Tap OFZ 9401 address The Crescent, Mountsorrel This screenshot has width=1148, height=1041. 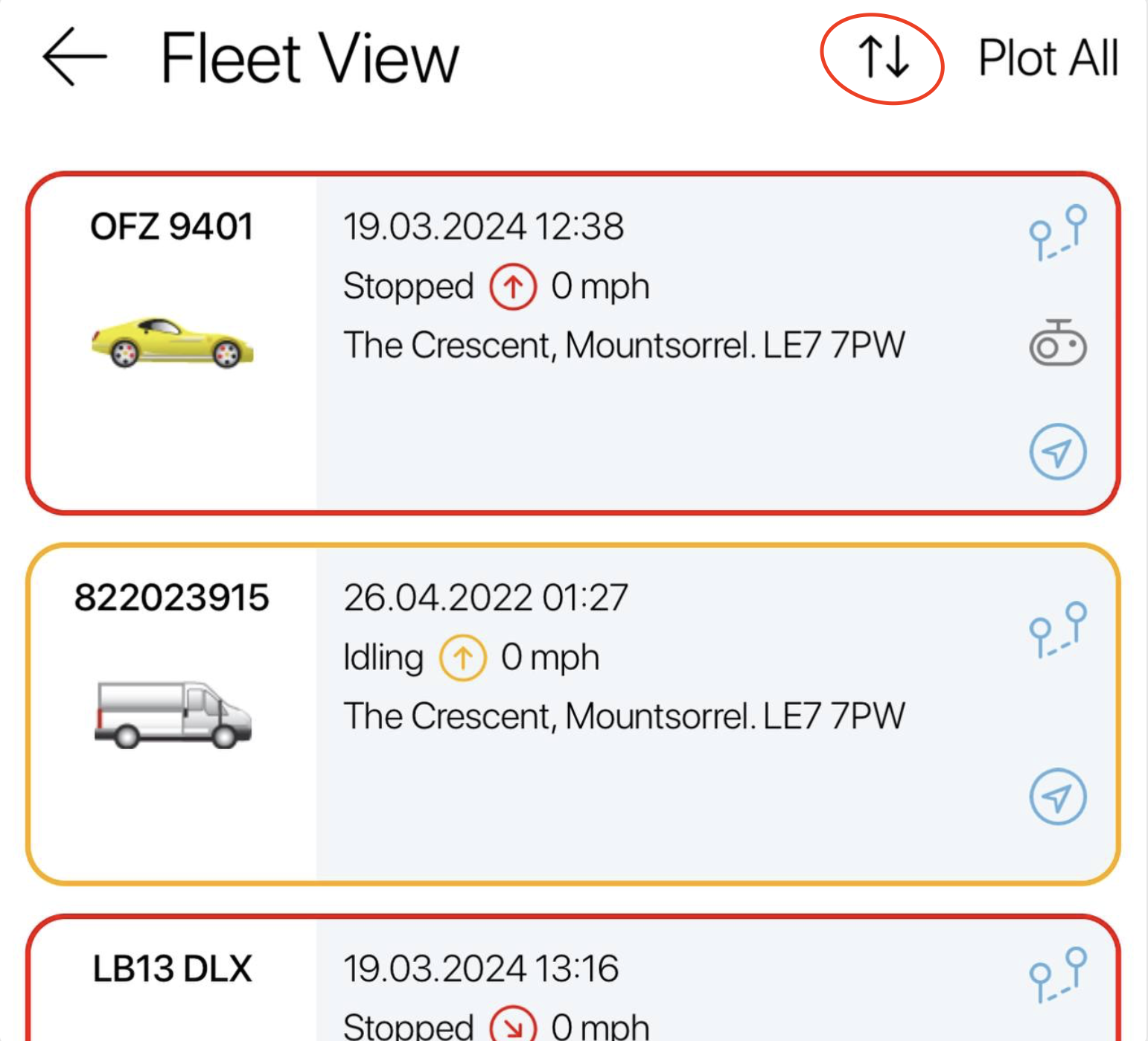tap(624, 346)
